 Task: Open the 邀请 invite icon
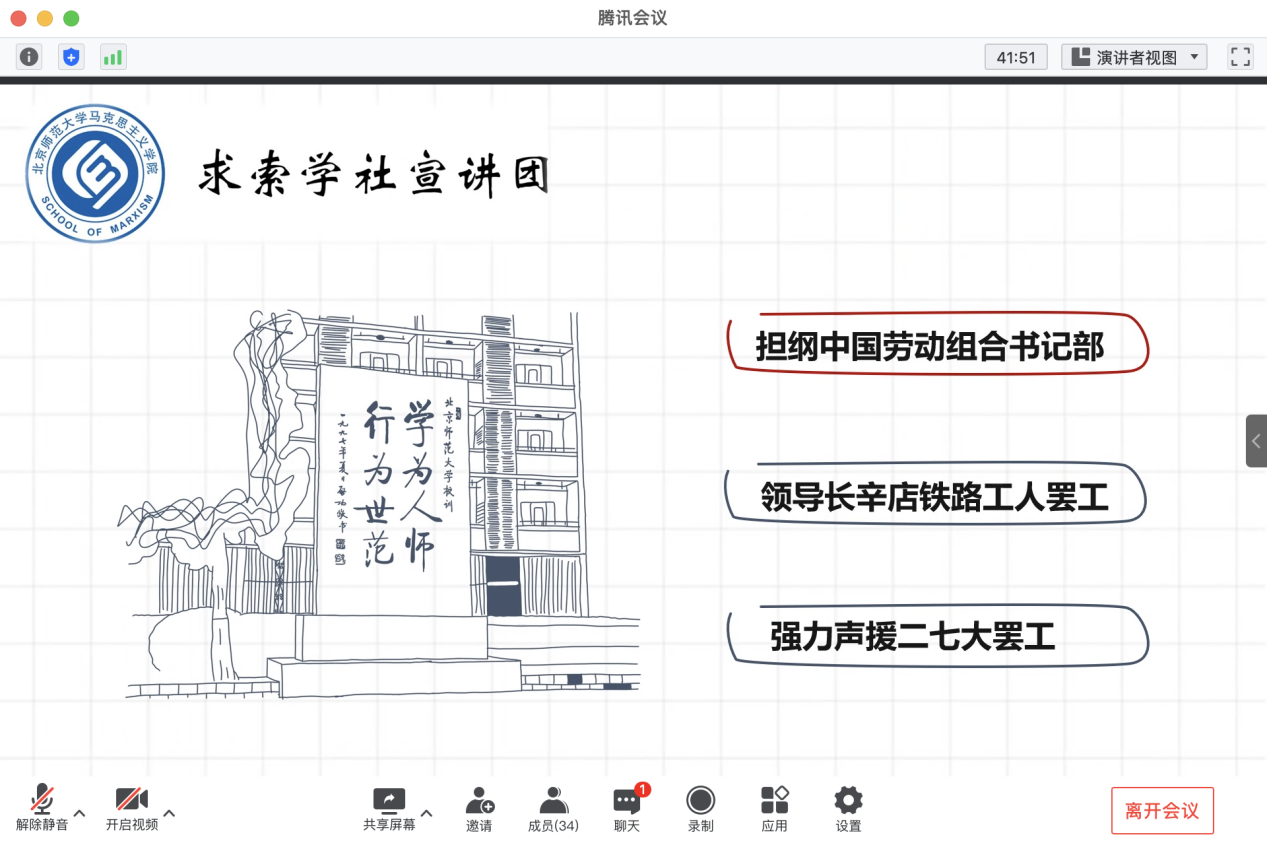pos(479,808)
